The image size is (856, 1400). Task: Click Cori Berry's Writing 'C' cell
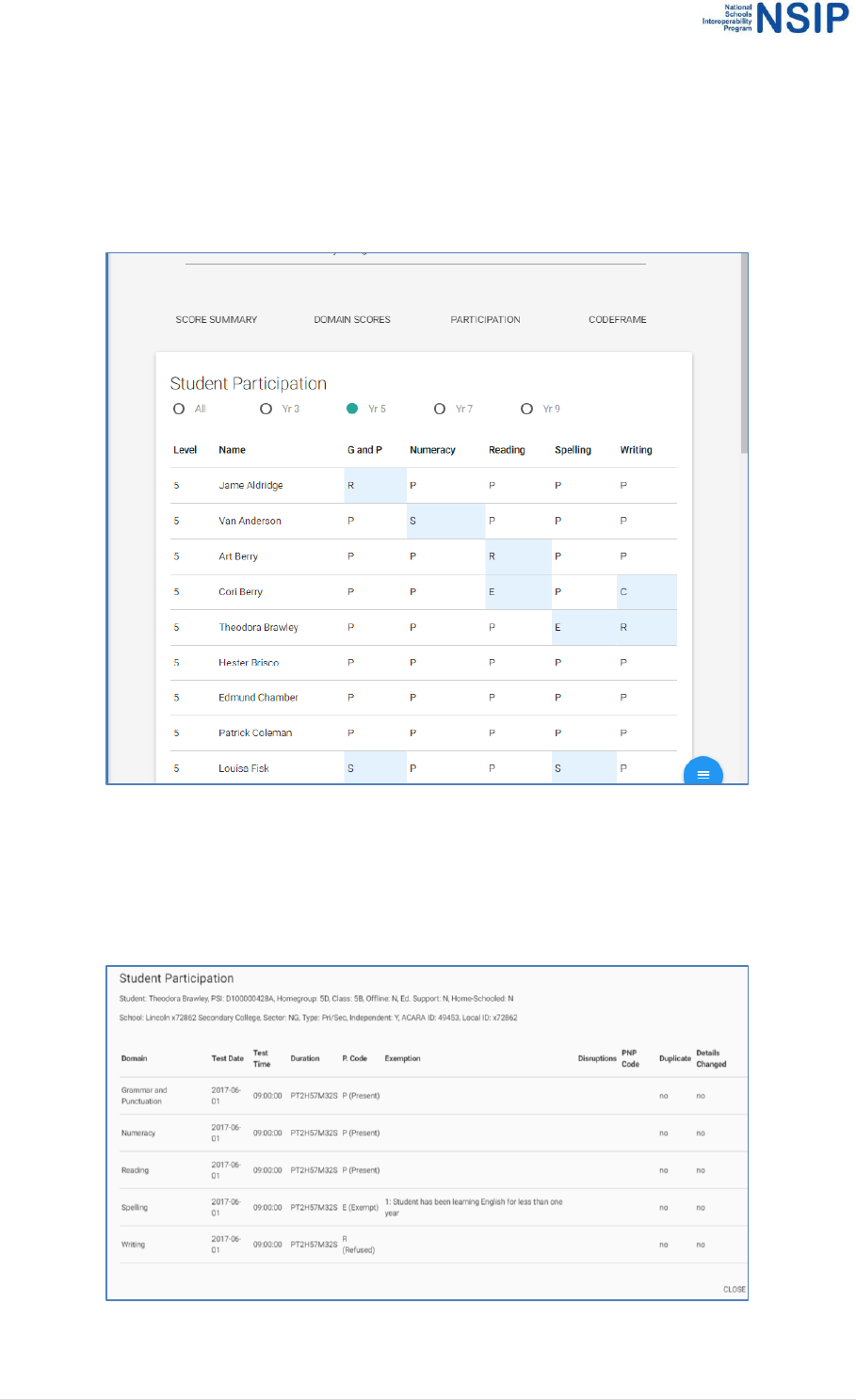[647, 592]
